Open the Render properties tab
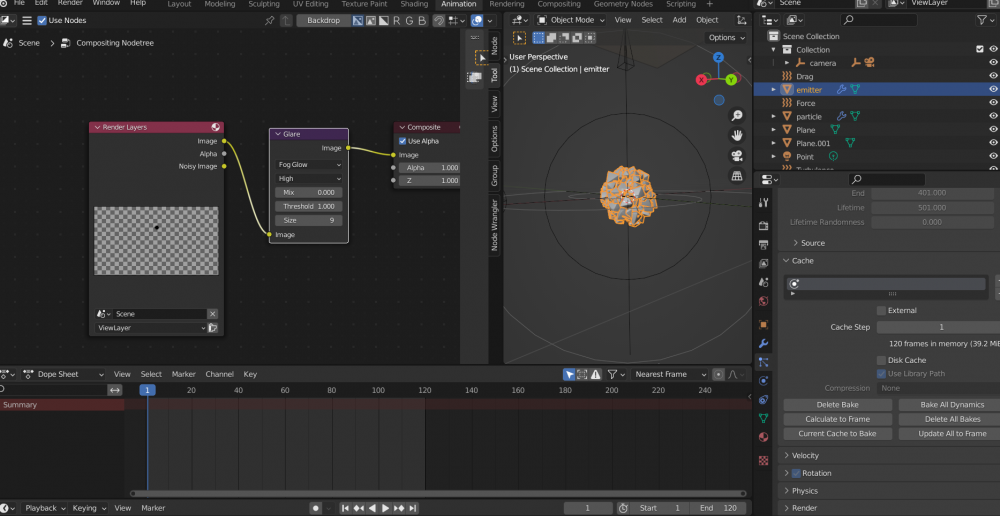The width and height of the screenshot is (1000, 516). 763,226
